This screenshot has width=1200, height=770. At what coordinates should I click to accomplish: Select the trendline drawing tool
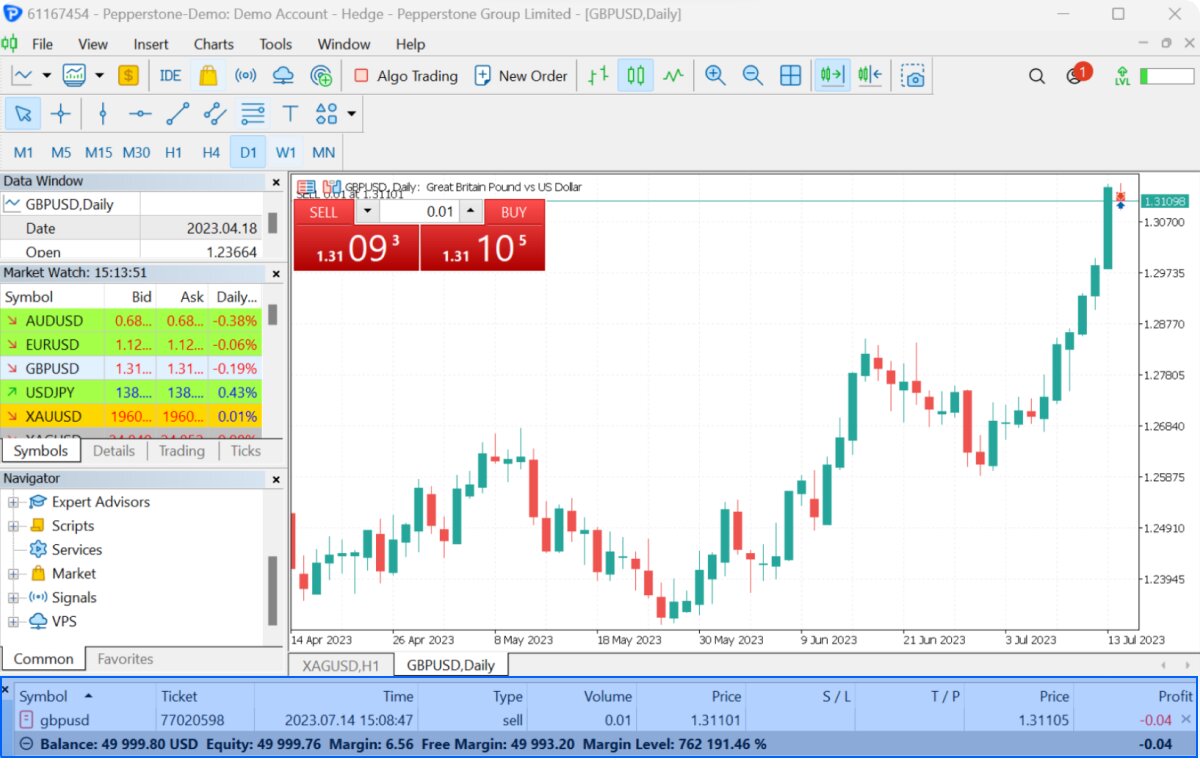(x=178, y=114)
